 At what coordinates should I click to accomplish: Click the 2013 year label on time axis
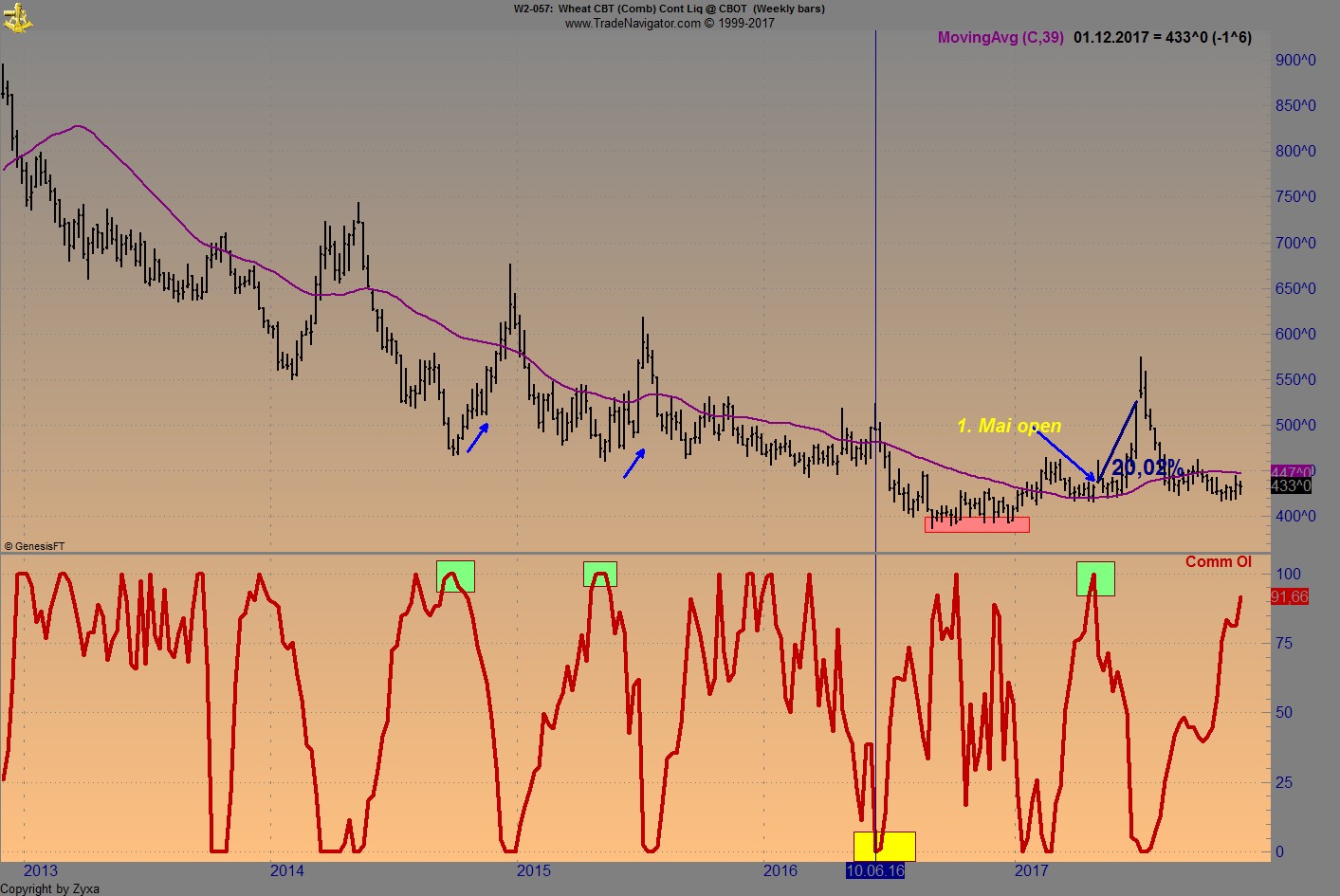[x=41, y=870]
